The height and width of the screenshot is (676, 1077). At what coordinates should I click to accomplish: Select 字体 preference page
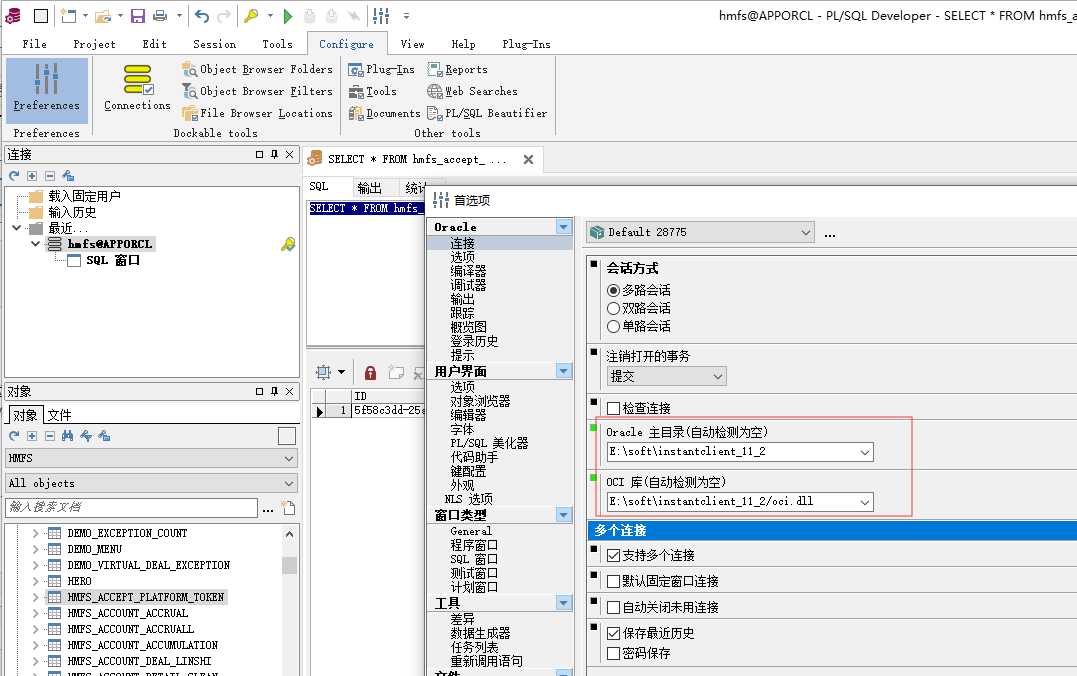coord(462,429)
